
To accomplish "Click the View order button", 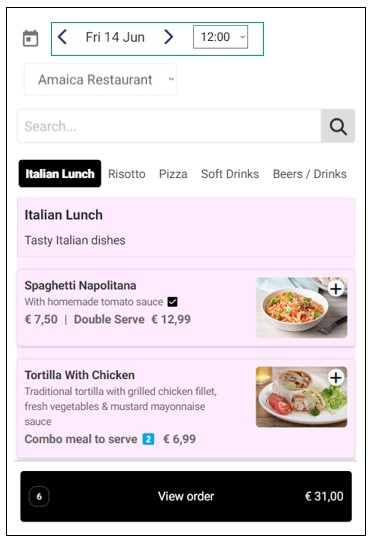I will [x=186, y=496].
